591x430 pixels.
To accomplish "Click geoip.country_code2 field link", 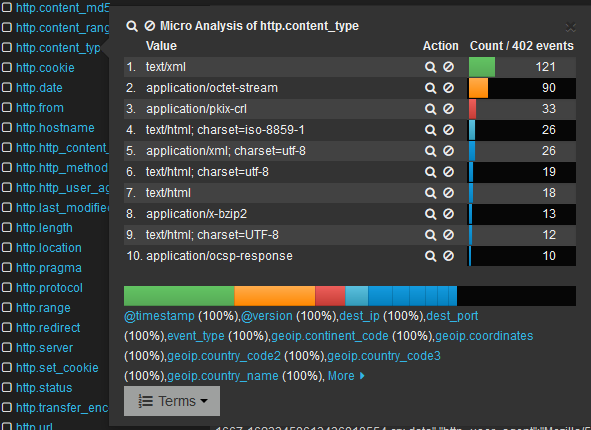I will point(224,356).
